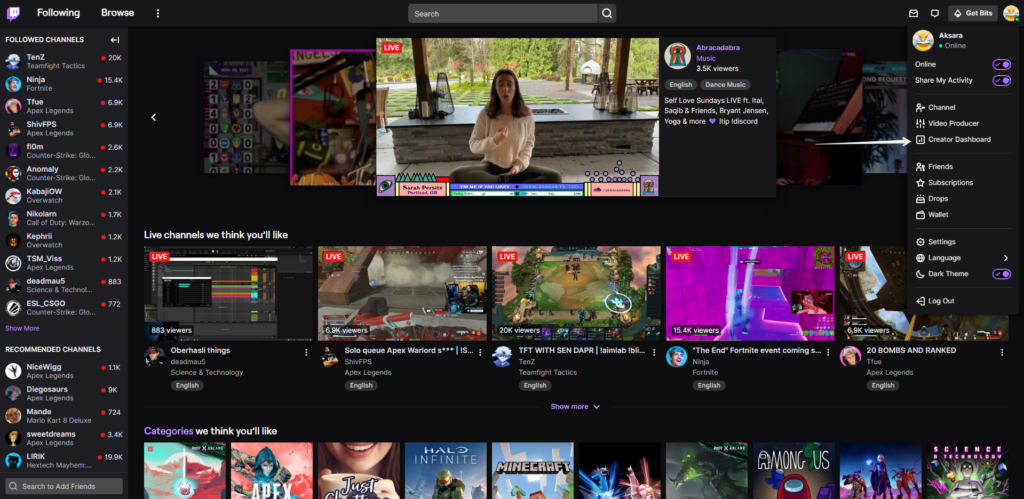The image size is (1024, 499).
Task: Open the Minecraft category cover
Action: pyautogui.click(x=532, y=470)
